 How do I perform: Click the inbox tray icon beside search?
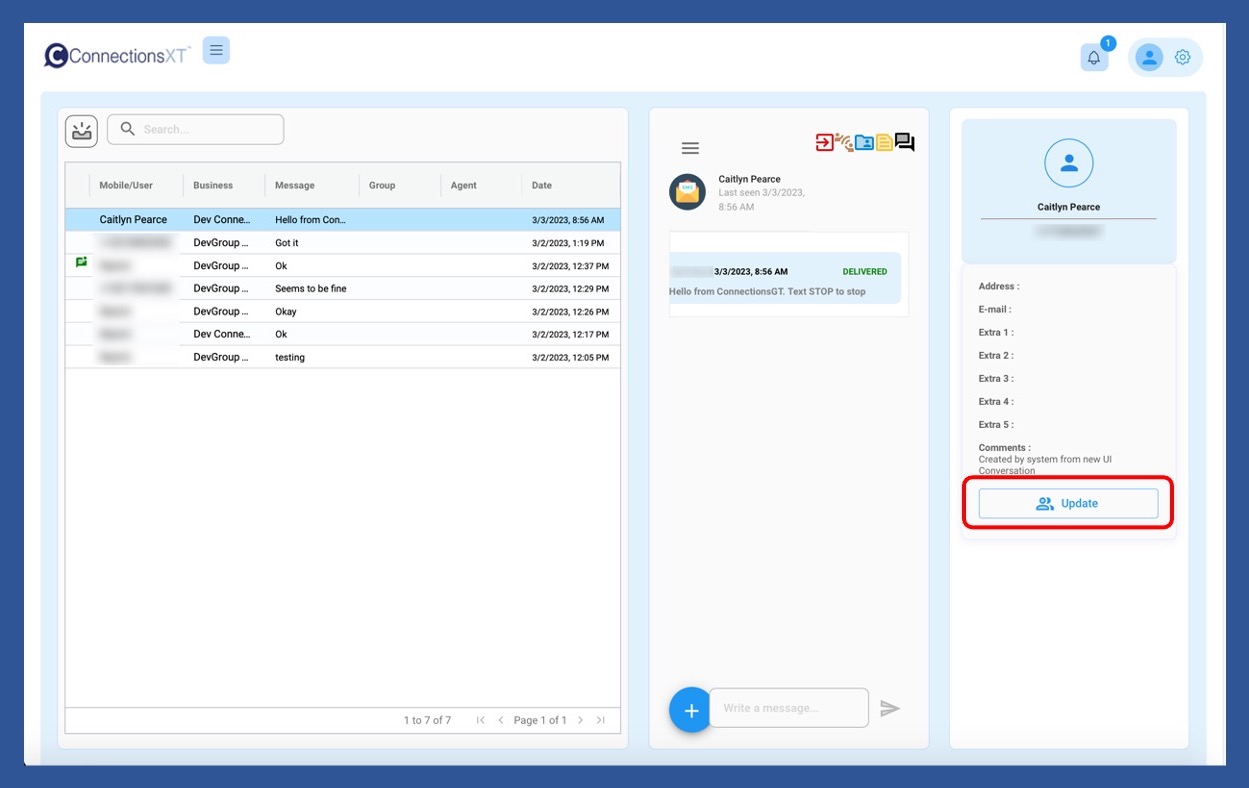81,131
